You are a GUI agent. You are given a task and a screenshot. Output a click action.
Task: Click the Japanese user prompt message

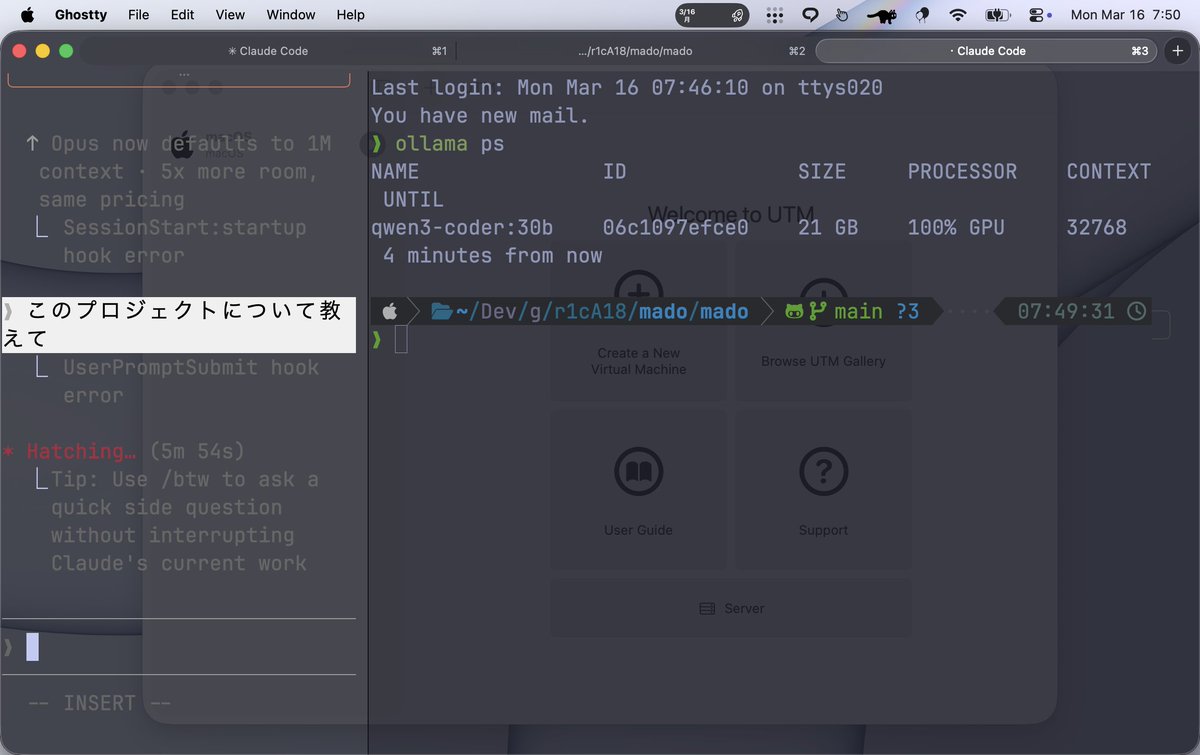(178, 325)
